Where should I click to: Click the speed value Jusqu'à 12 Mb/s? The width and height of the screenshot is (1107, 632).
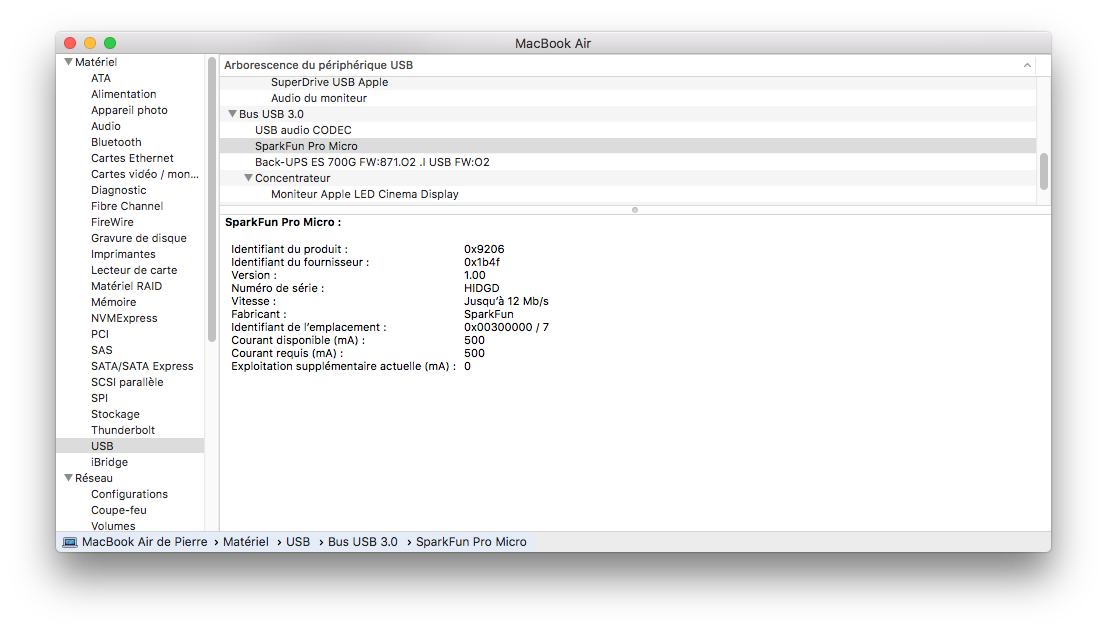pos(506,301)
